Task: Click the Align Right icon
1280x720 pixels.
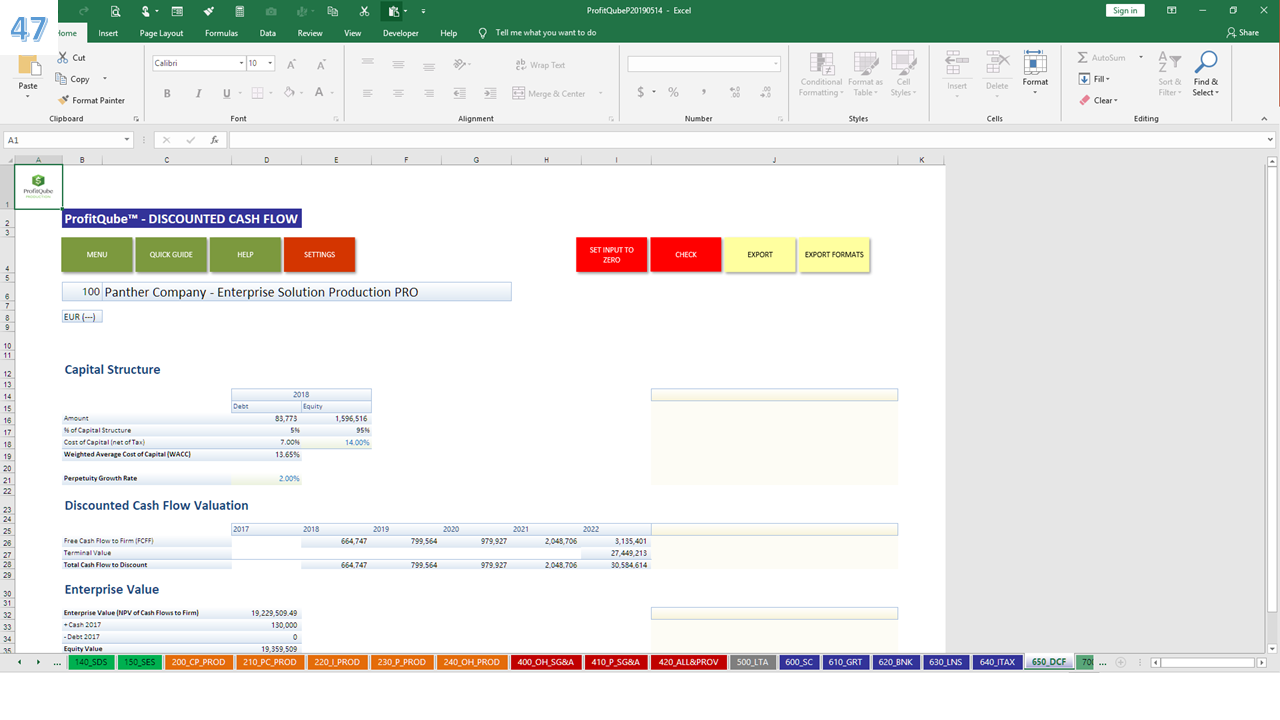Action: pyautogui.click(x=428, y=93)
